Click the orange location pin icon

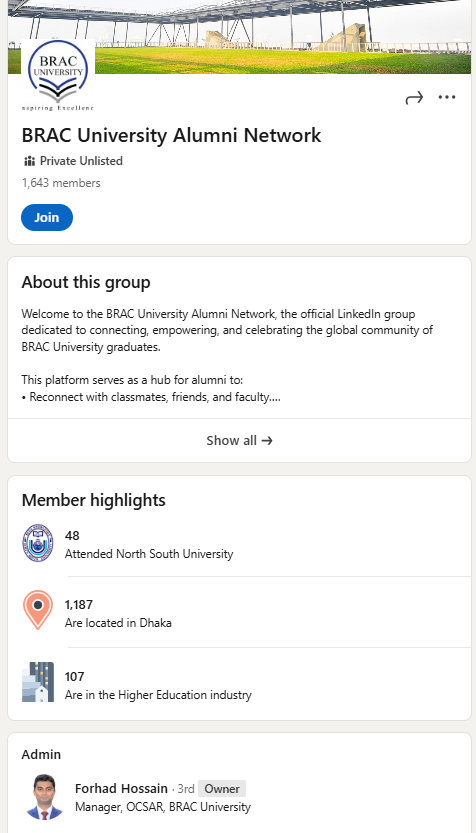[x=38, y=610]
